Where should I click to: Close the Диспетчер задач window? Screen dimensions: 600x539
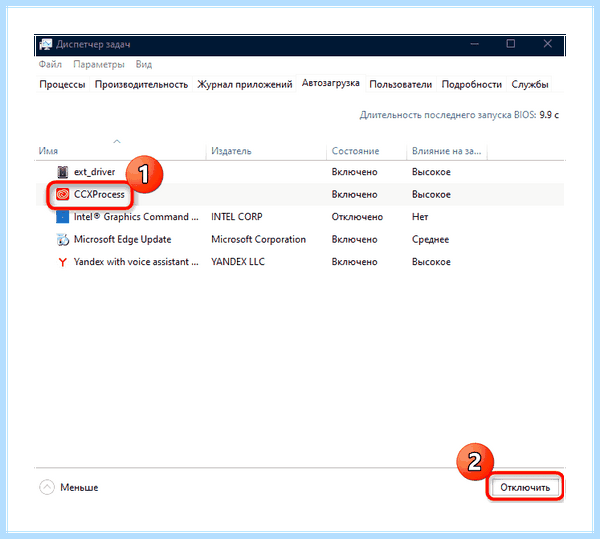point(548,44)
